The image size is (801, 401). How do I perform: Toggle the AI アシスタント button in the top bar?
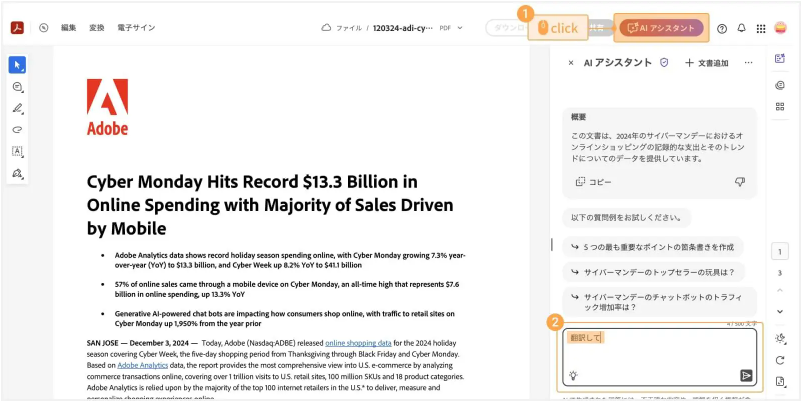pos(661,28)
